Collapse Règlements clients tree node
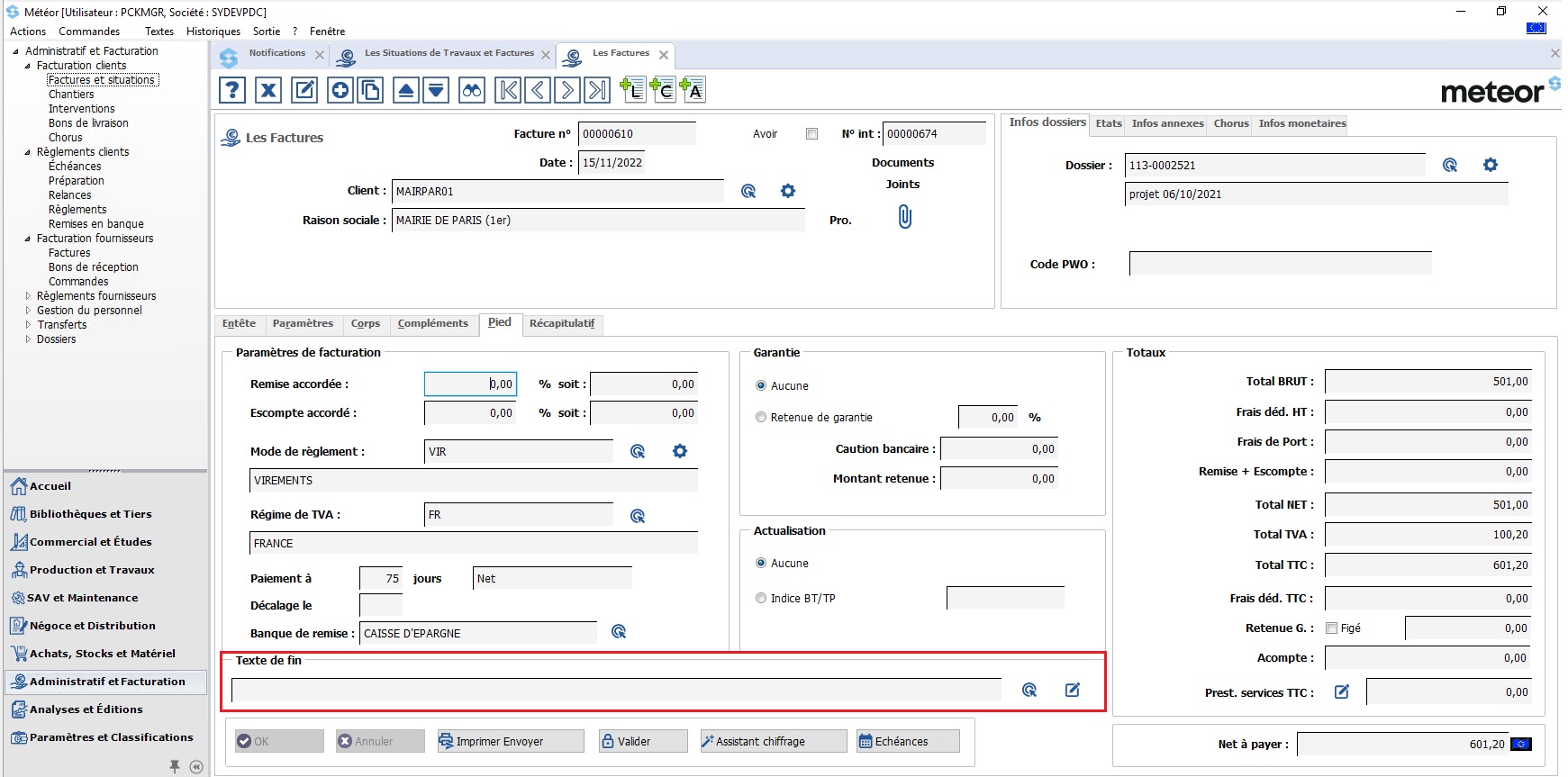This screenshot has height=777, width=1568. click(27, 152)
